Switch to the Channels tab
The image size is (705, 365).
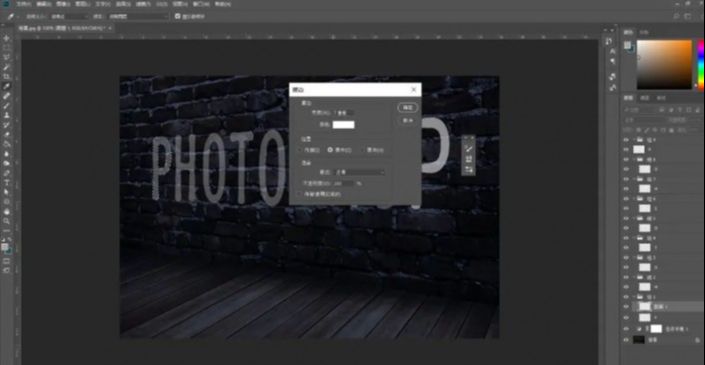click(645, 98)
